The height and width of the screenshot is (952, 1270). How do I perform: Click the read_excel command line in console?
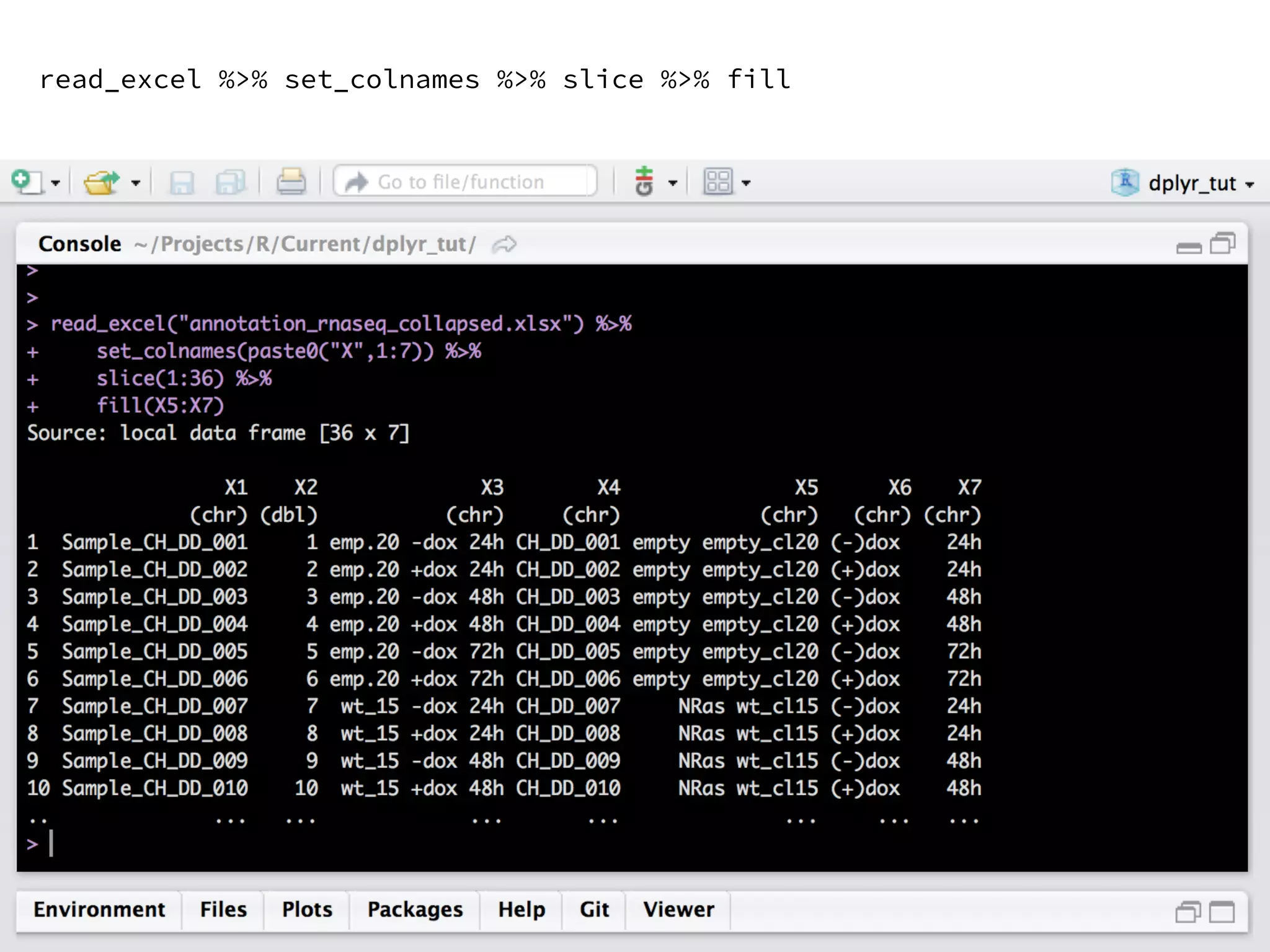pos(340,324)
